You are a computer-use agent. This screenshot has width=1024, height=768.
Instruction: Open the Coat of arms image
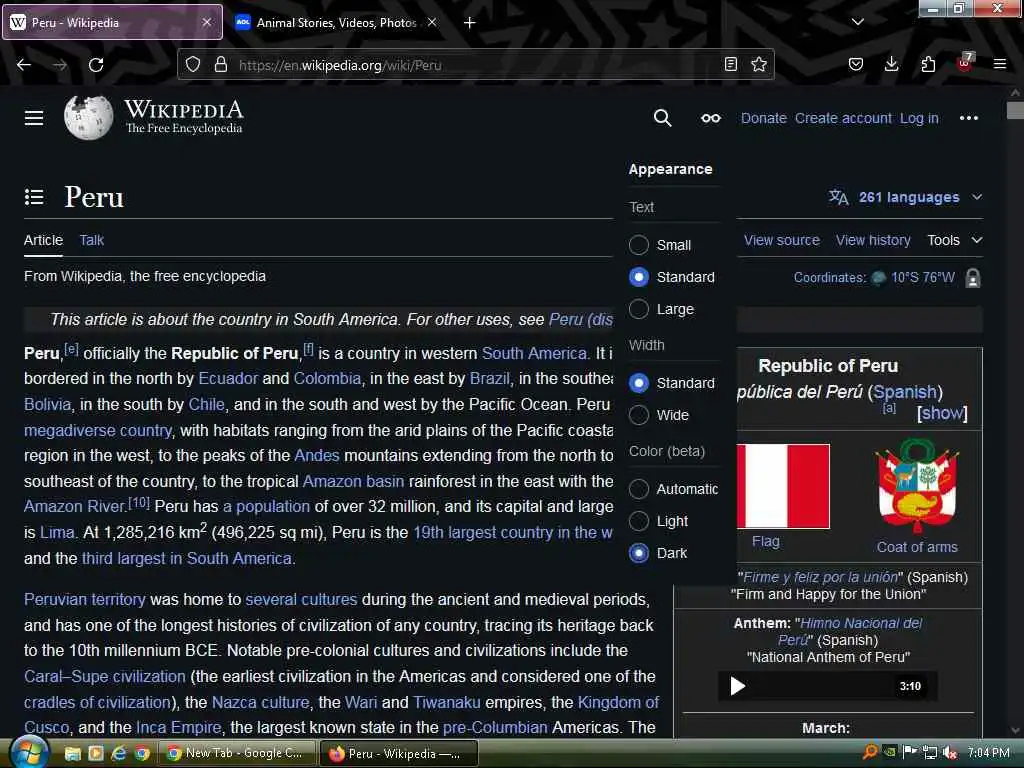point(917,487)
